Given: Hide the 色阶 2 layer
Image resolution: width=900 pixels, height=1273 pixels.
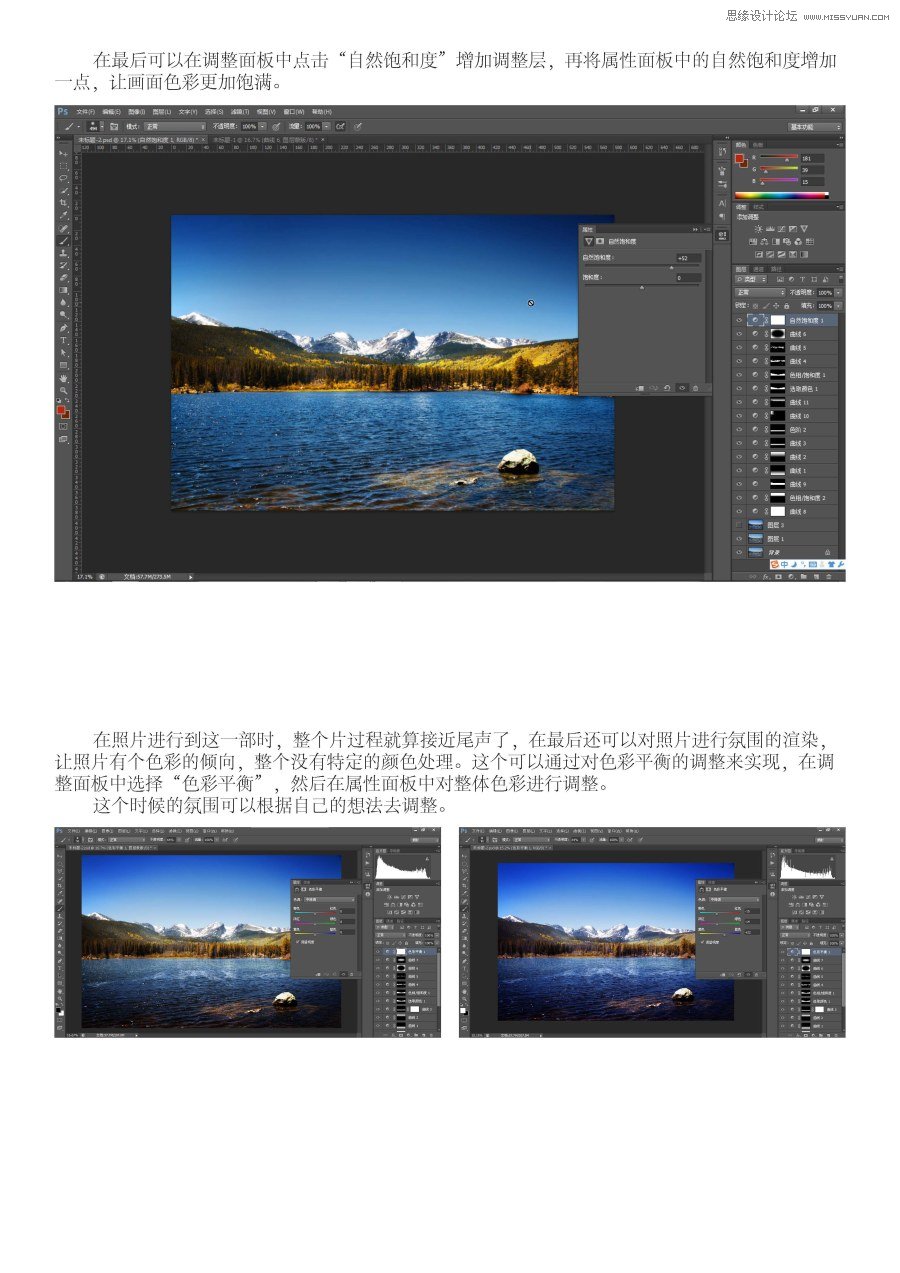Looking at the screenshot, I should 739,430.
